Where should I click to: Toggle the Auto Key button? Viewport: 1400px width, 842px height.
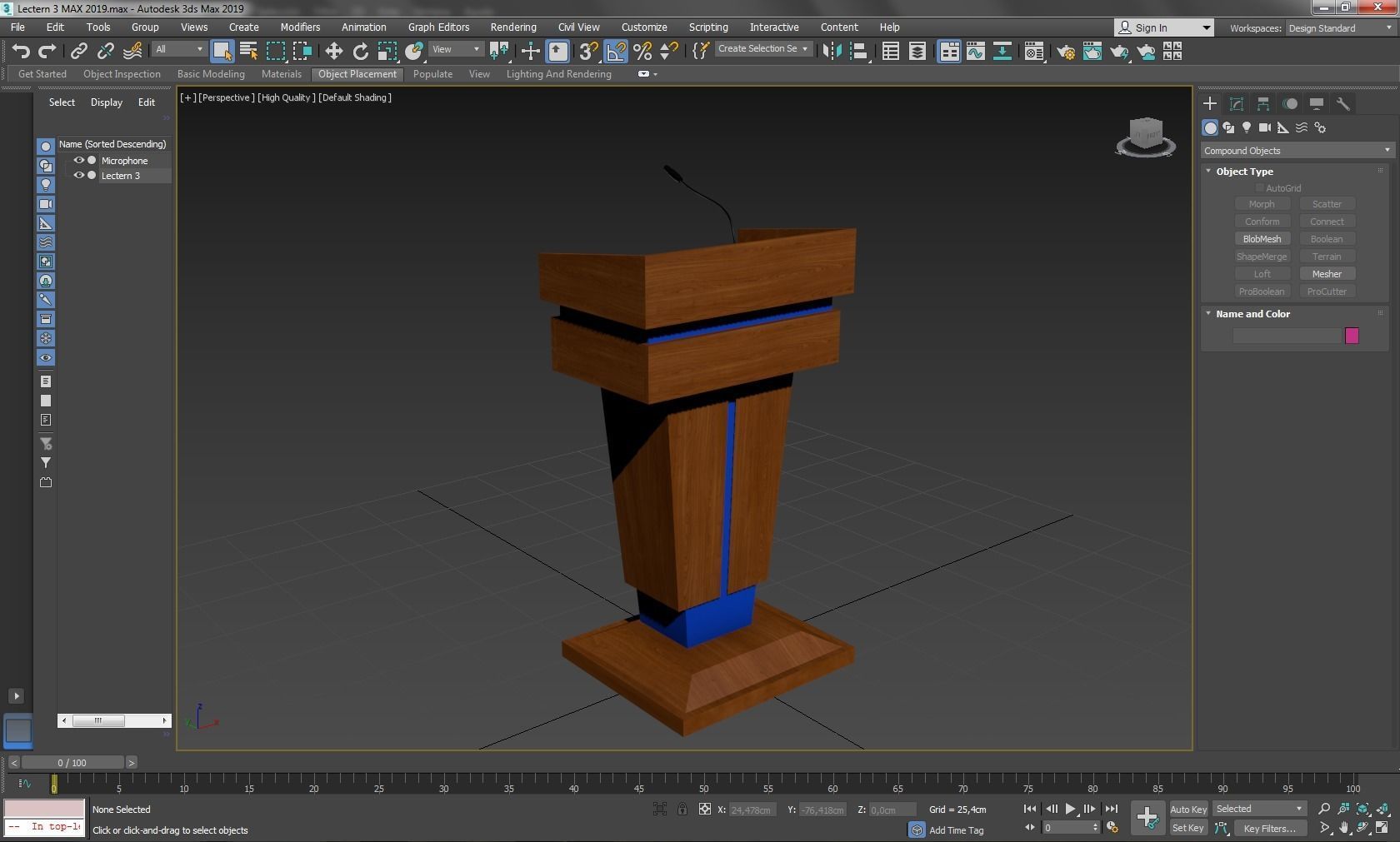(x=1188, y=809)
